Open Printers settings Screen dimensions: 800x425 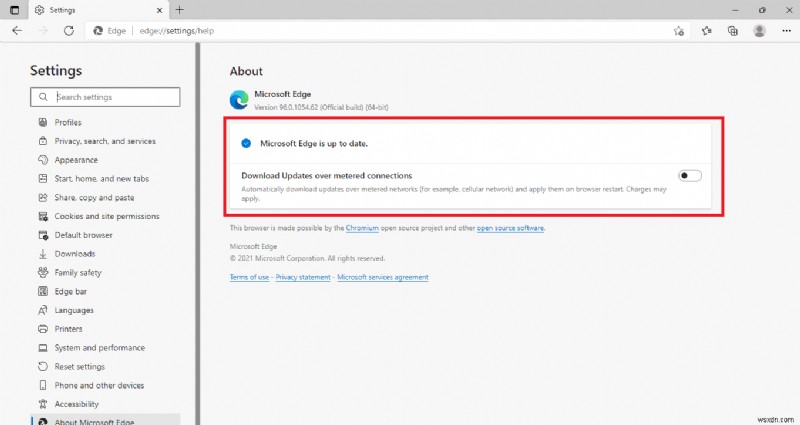(68, 329)
